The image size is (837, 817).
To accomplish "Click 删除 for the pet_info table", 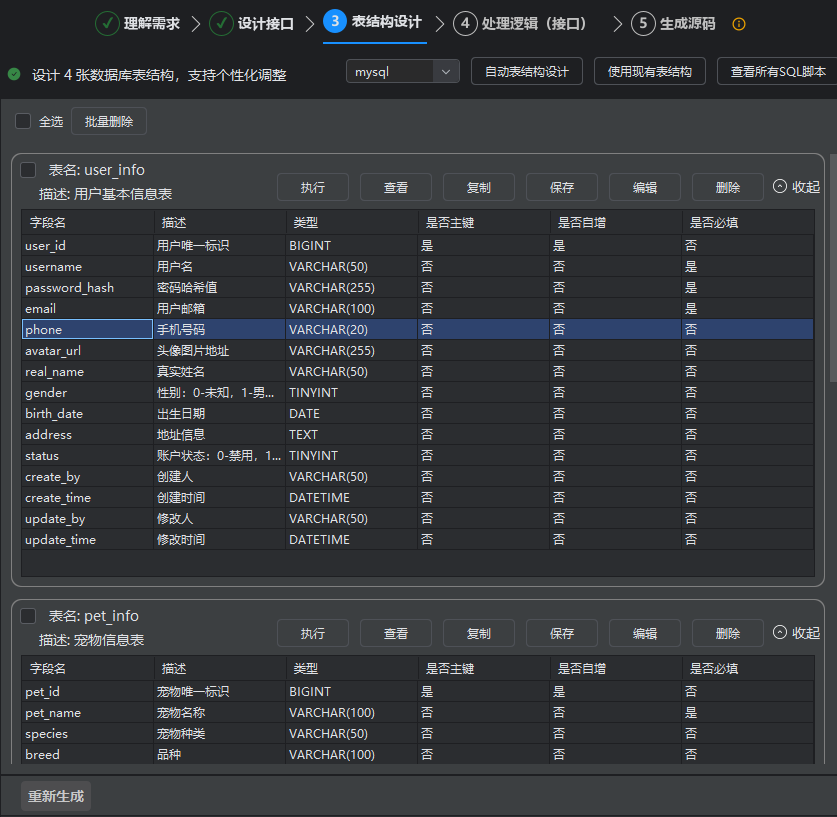I will [x=728, y=633].
